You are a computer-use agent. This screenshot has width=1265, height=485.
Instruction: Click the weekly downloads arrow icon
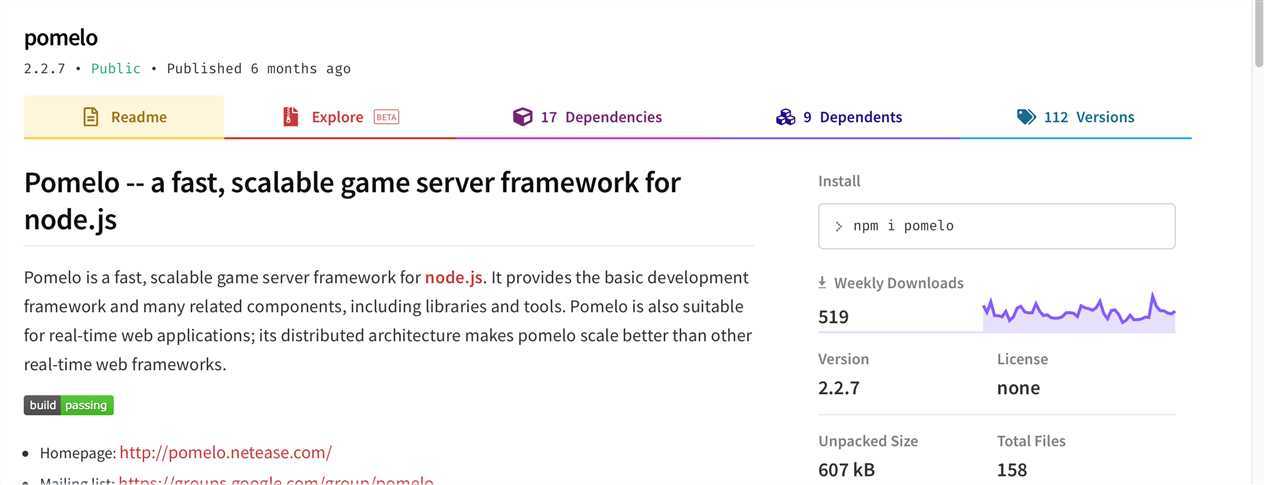[822, 283]
